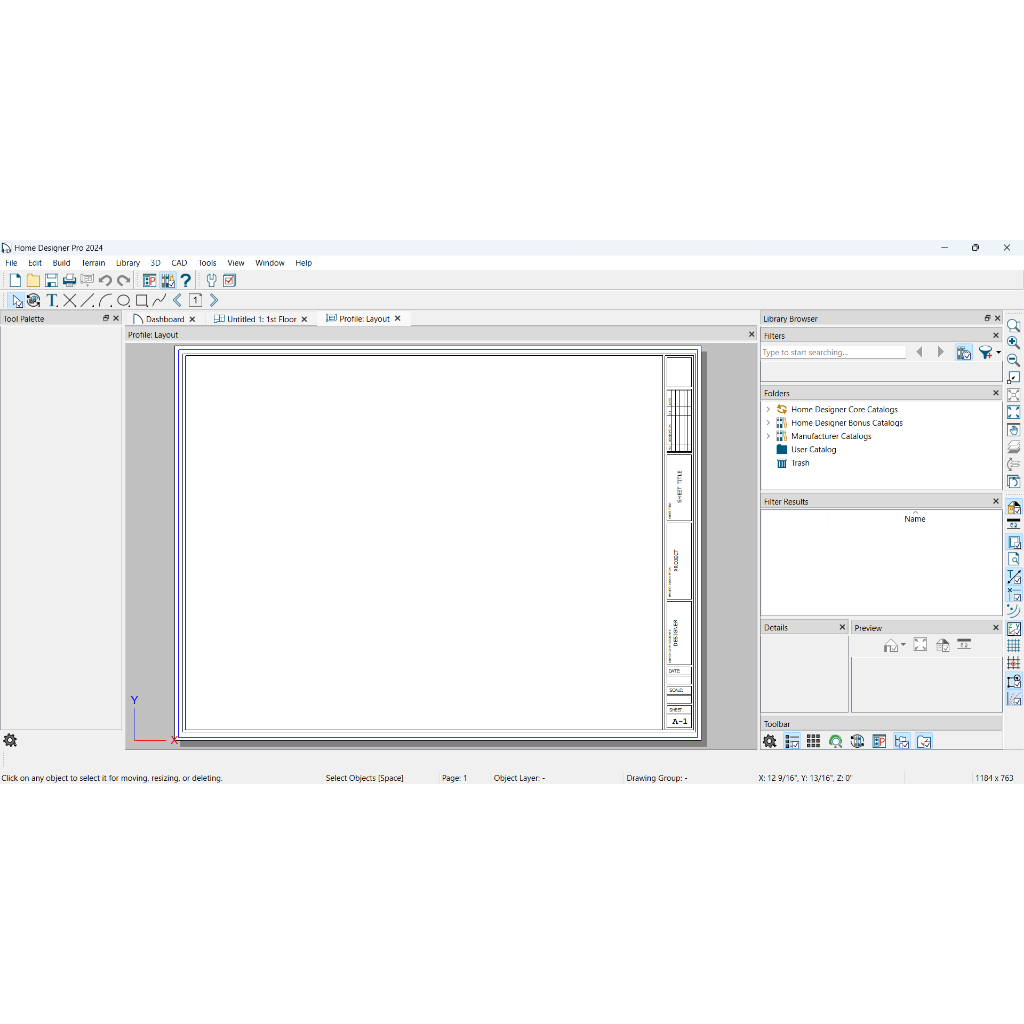Select the Text tool in toolbar
Screen dimensions: 1024x1024
tap(52, 300)
